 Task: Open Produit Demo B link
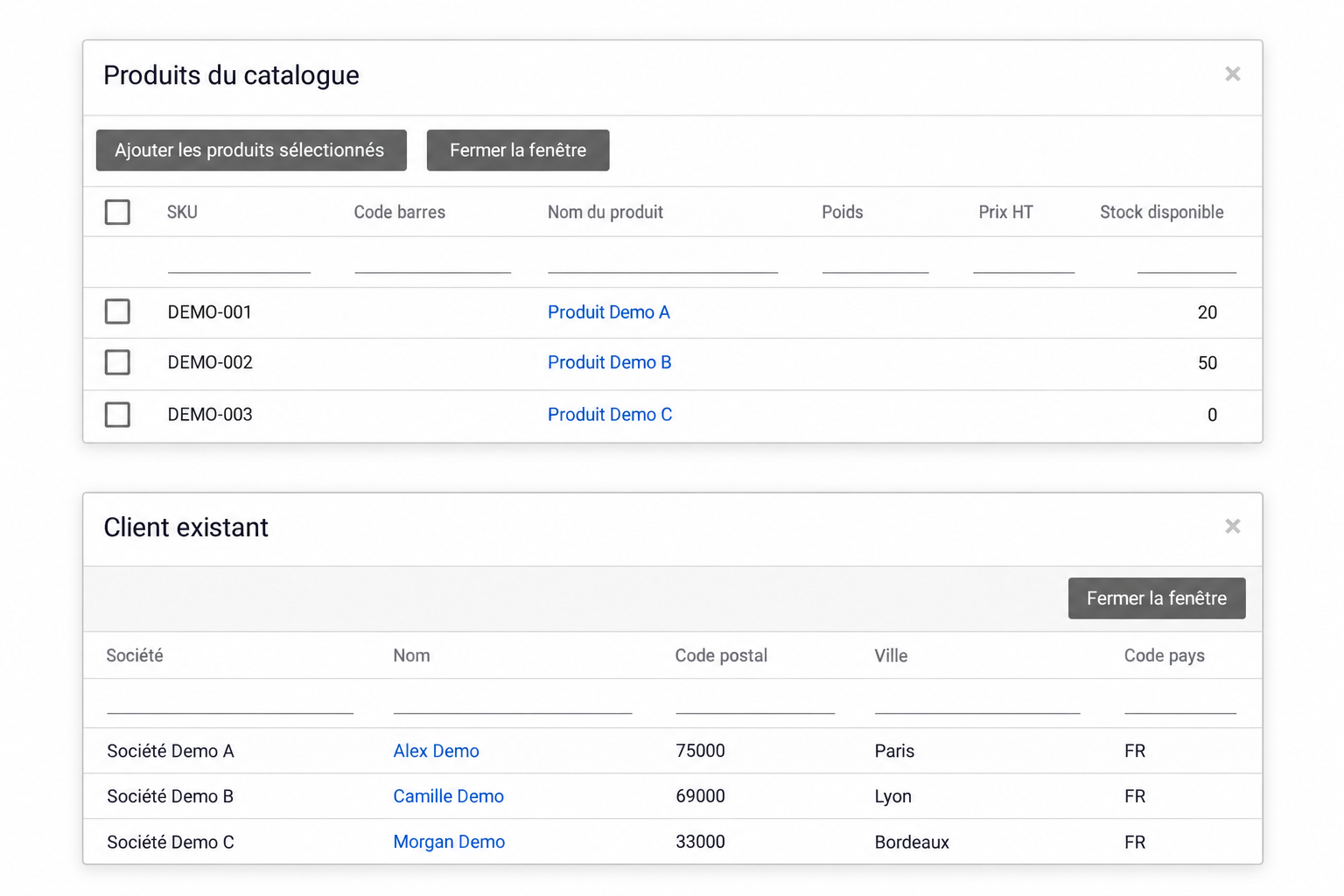tap(610, 362)
